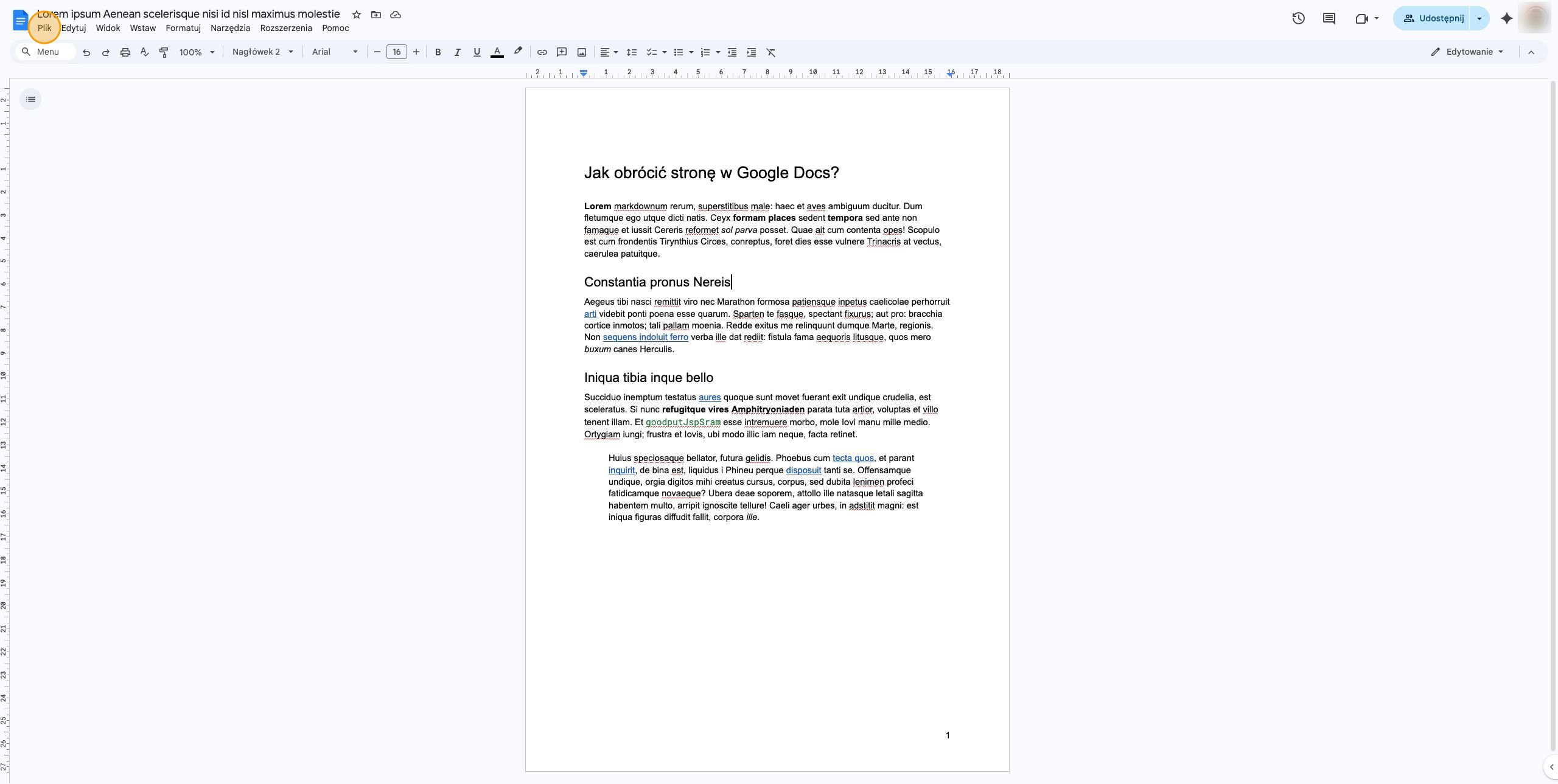Print the document via printer icon
The width and height of the screenshot is (1558, 784).
125,52
